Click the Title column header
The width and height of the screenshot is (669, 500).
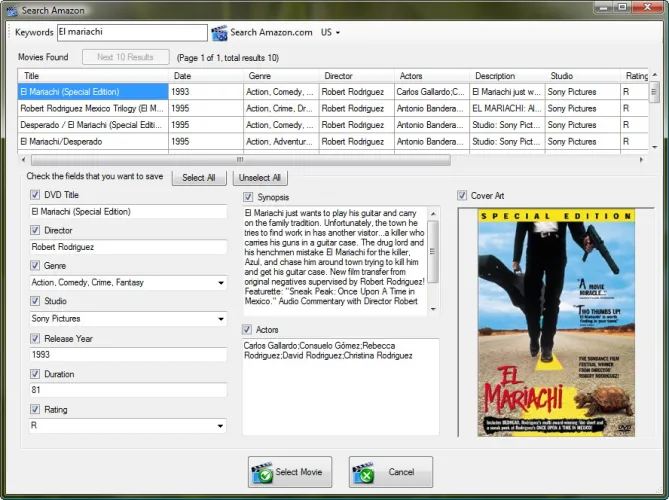[94, 76]
